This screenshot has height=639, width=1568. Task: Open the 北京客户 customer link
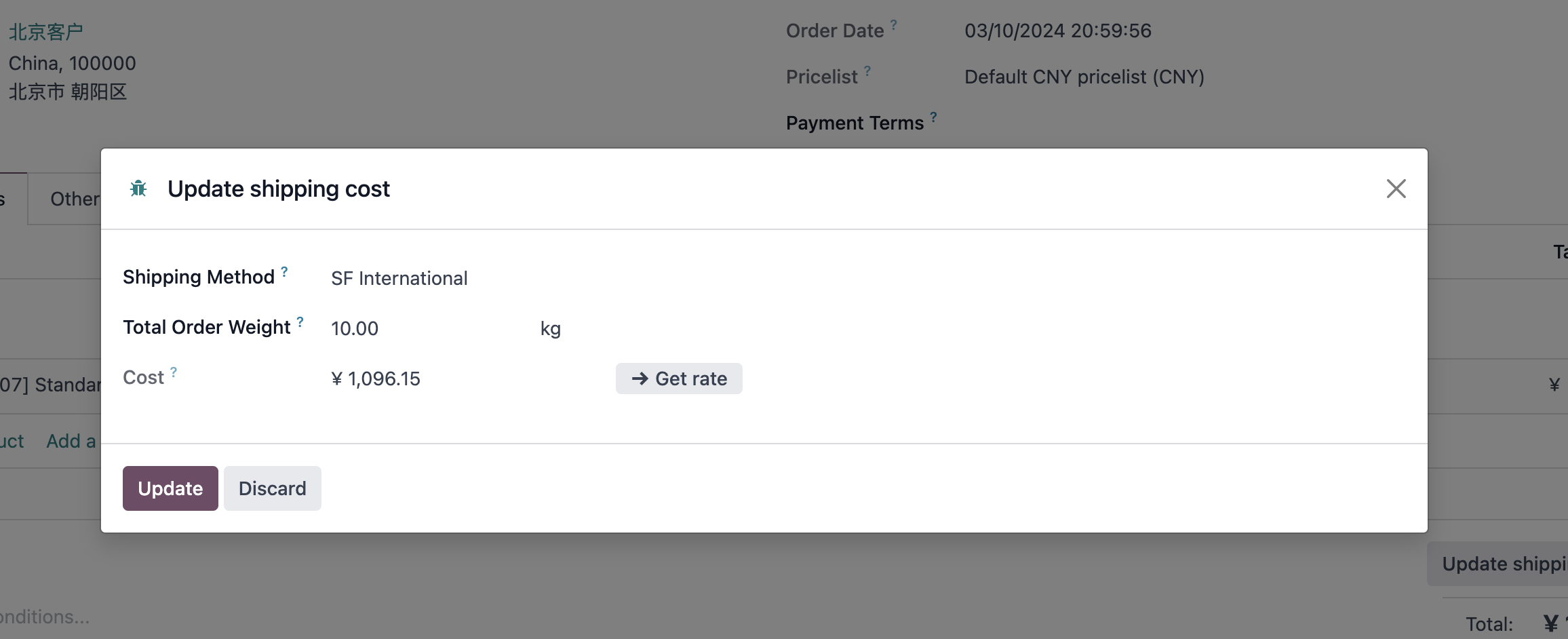[x=45, y=32]
